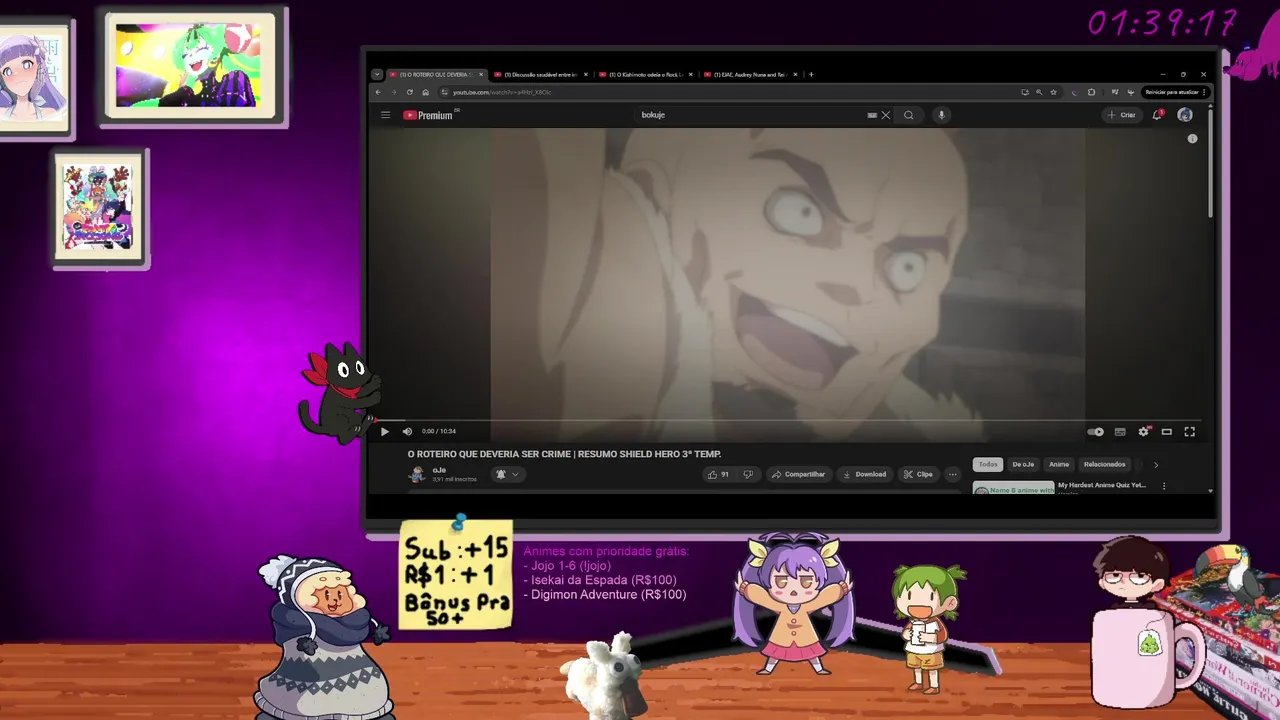Dislike the video
The width and height of the screenshot is (1280, 720).
[748, 474]
